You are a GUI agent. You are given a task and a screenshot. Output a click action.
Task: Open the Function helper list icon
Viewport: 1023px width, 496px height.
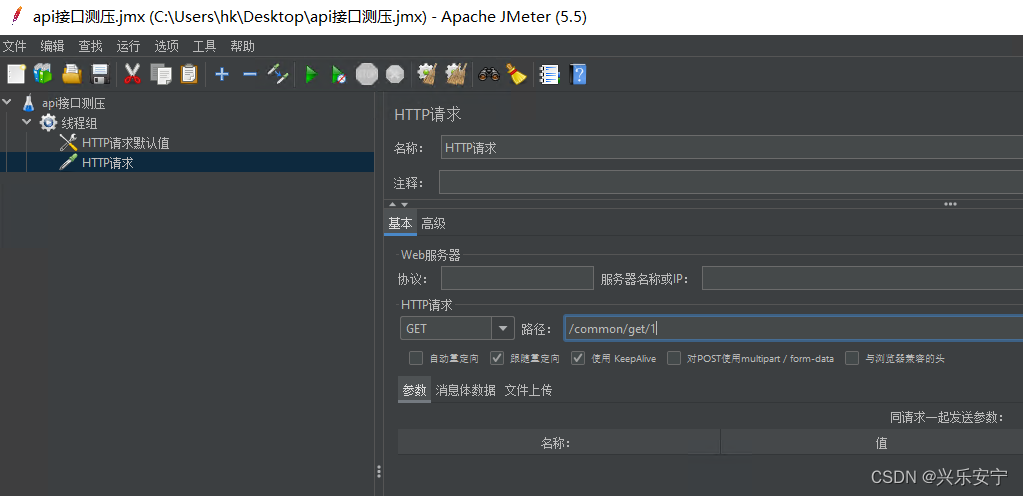549,74
